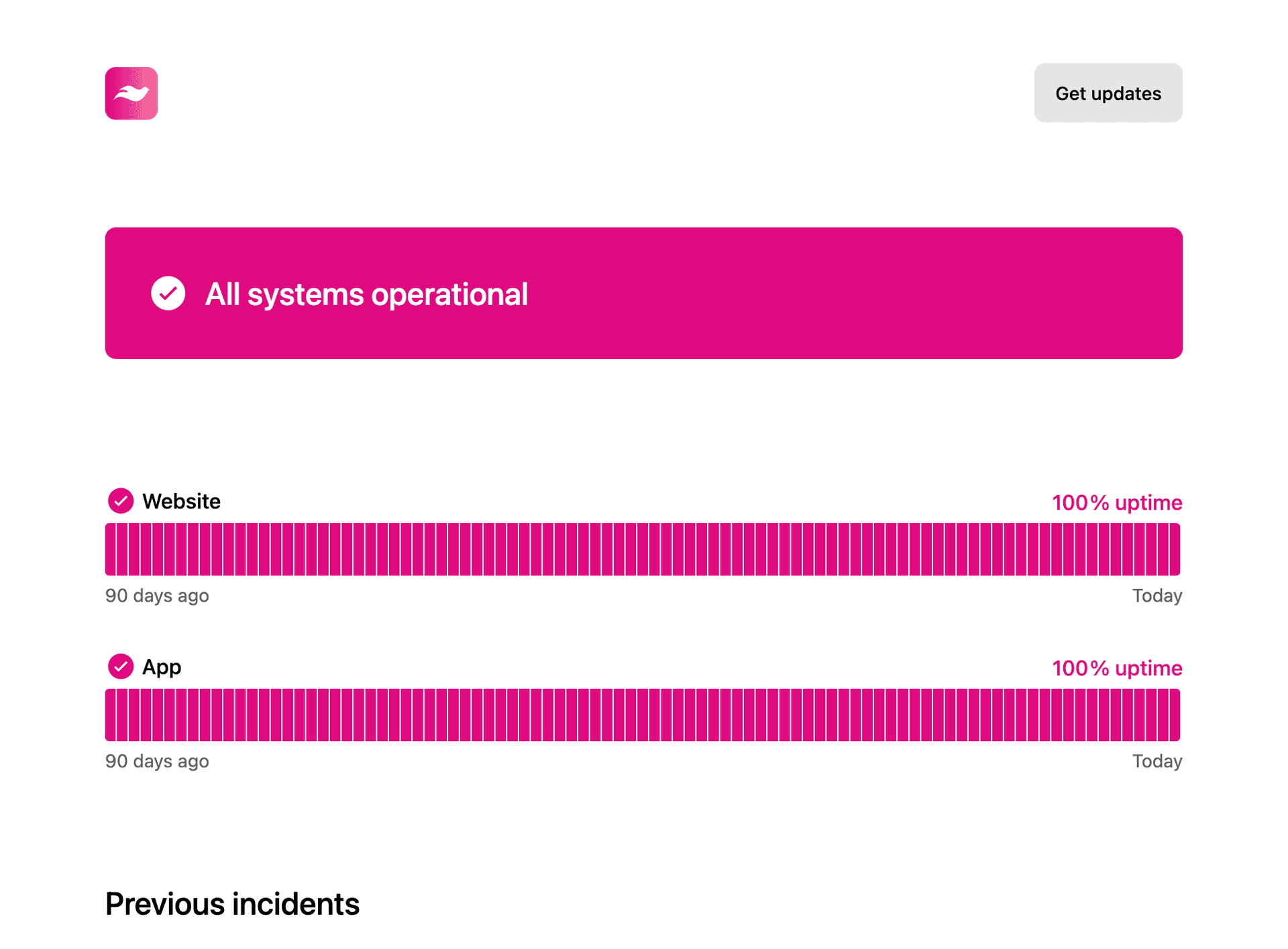Click '90 days ago' under Website bar

[157, 596]
